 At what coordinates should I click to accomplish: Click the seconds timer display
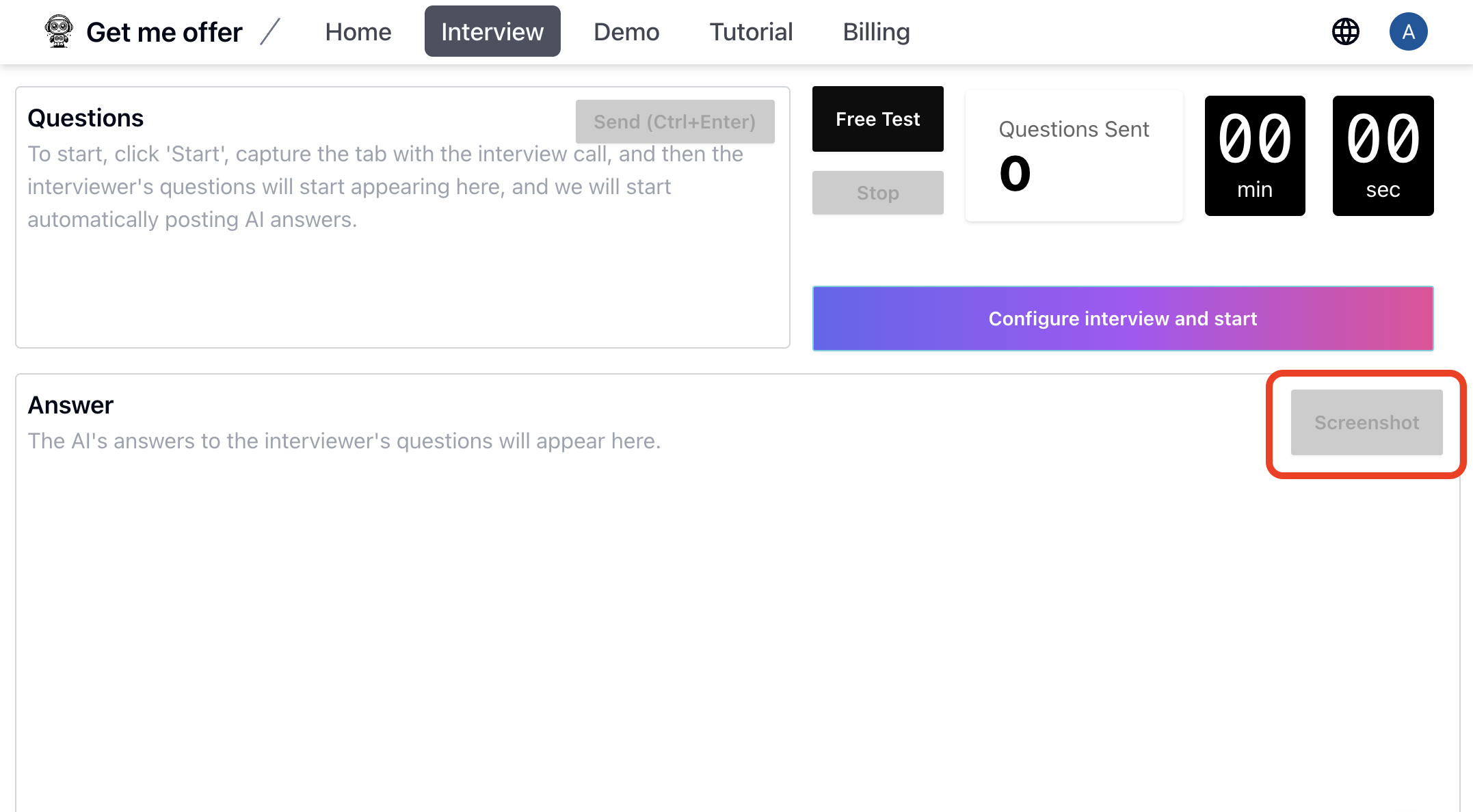point(1383,156)
